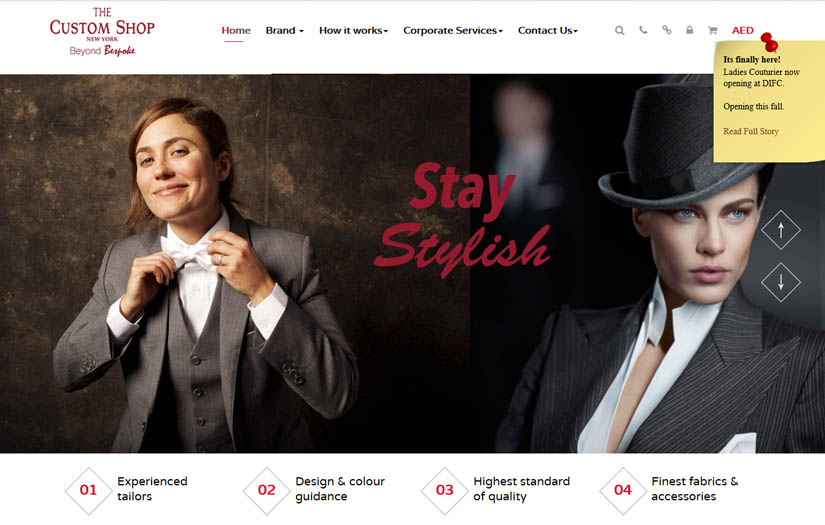Select the Home menu item
This screenshot has height=525, width=825.
(236, 31)
